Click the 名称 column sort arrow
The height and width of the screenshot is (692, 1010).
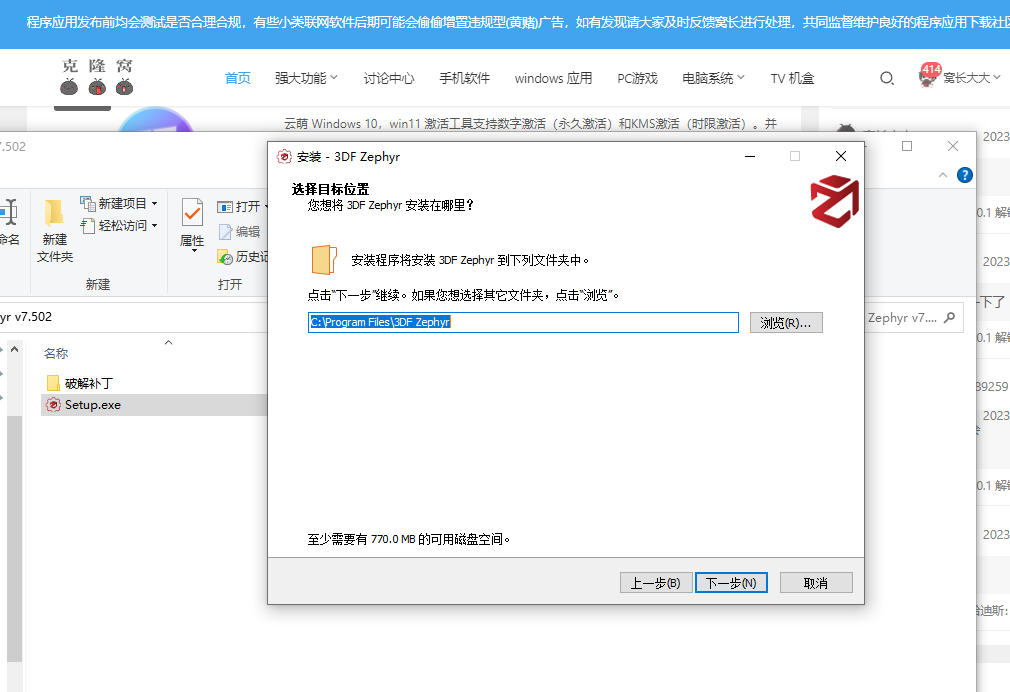169,343
